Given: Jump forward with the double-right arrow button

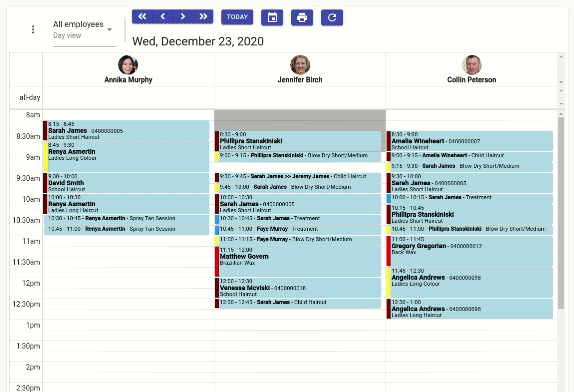Looking at the screenshot, I should [x=203, y=16].
